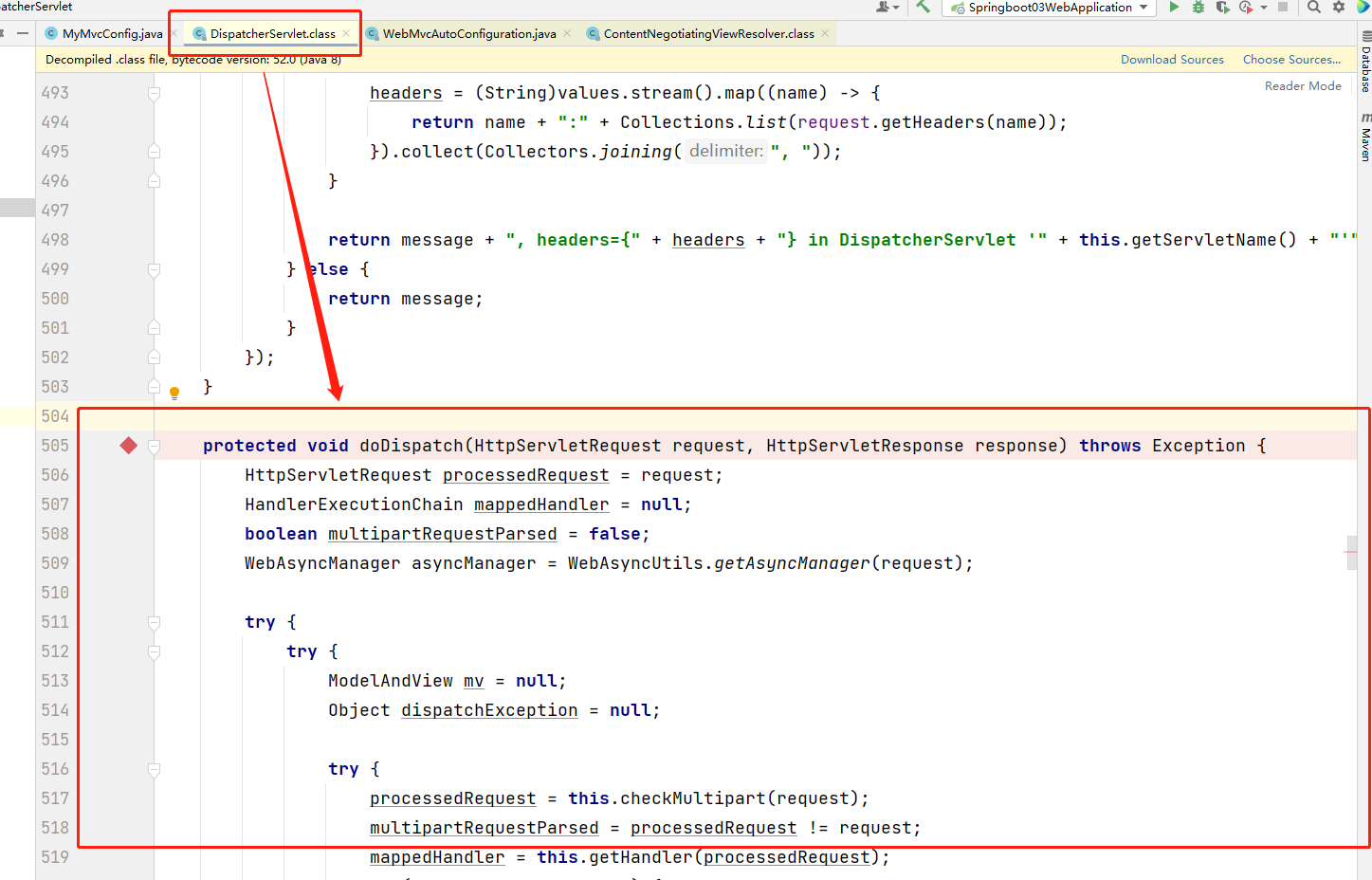The image size is (1372, 880).
Task: Open IDE settings gear icon
Action: 1339,7
